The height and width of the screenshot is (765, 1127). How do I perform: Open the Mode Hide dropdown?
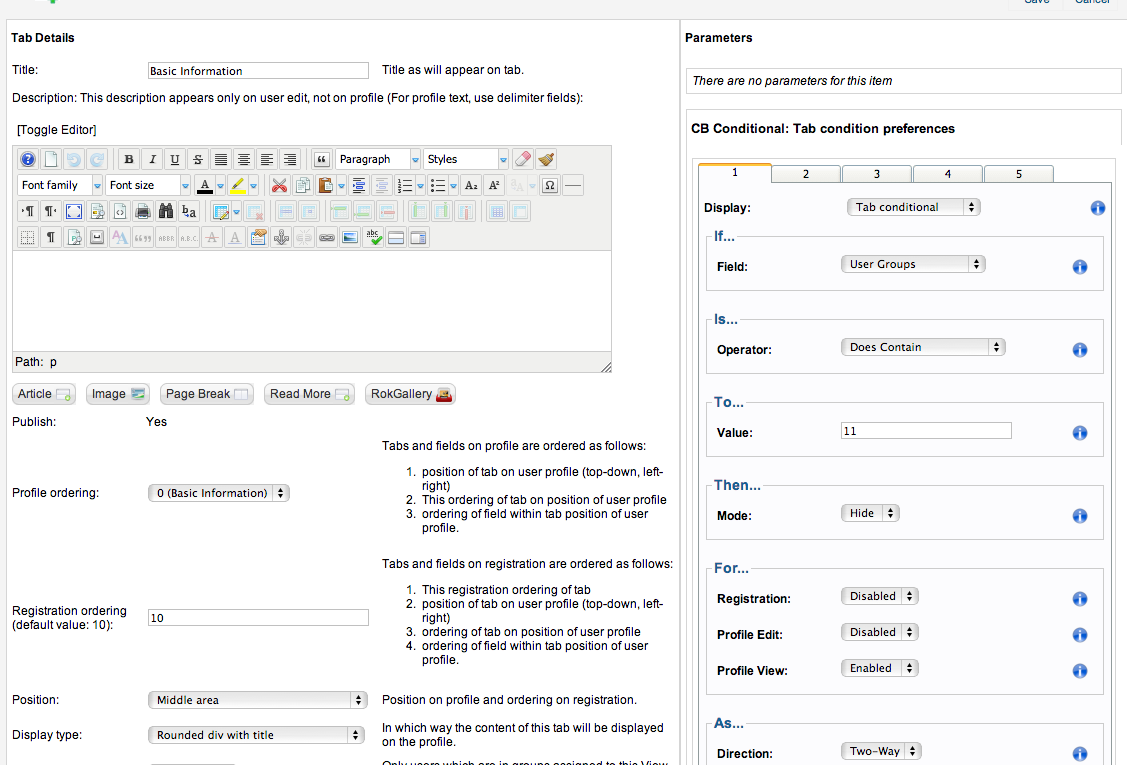(x=870, y=513)
